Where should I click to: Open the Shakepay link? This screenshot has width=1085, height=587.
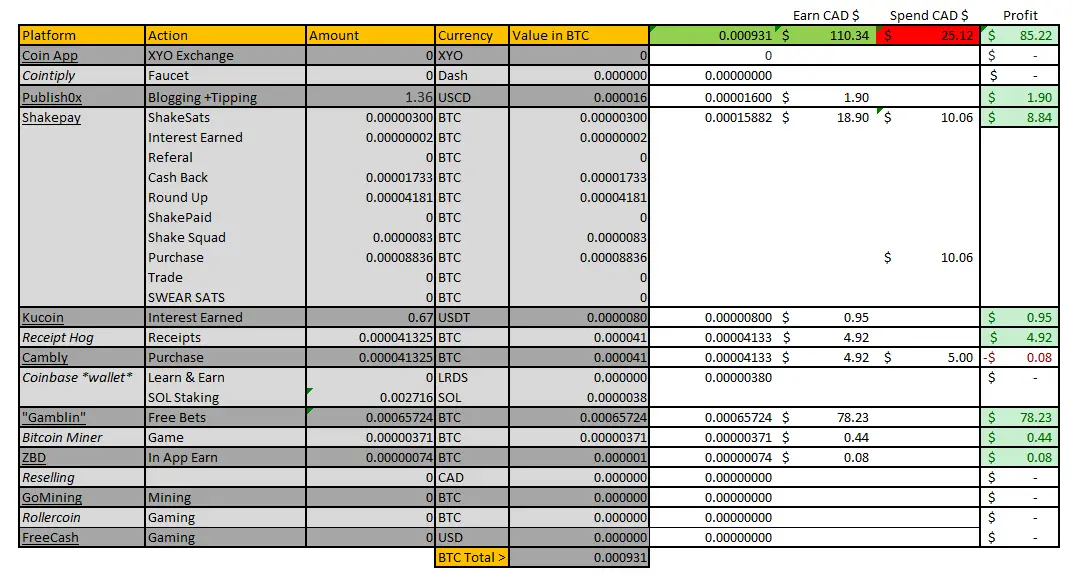[51, 118]
